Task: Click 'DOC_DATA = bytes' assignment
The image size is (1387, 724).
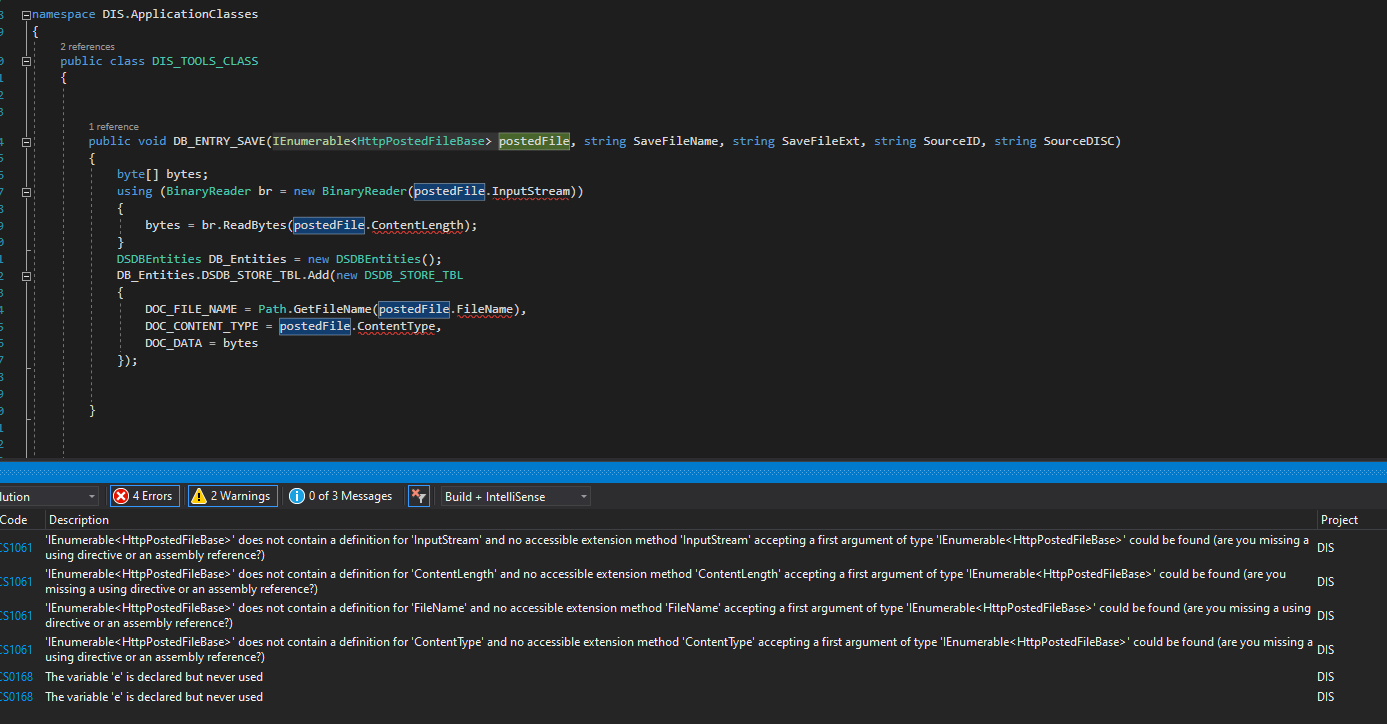Action: pos(201,343)
